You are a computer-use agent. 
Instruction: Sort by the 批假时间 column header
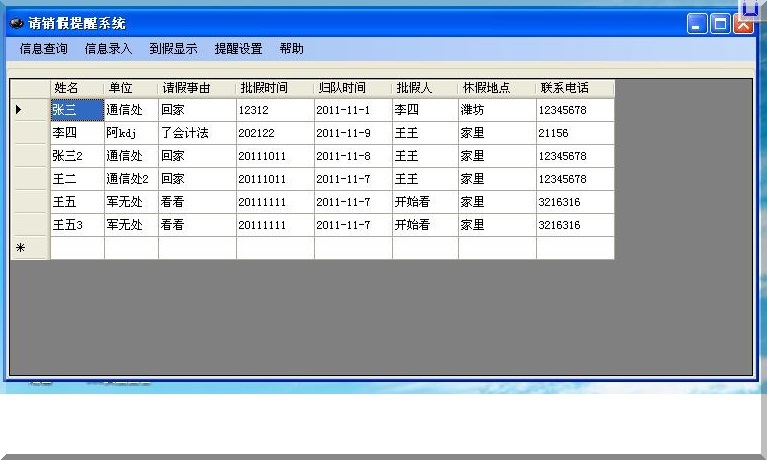tap(275, 88)
